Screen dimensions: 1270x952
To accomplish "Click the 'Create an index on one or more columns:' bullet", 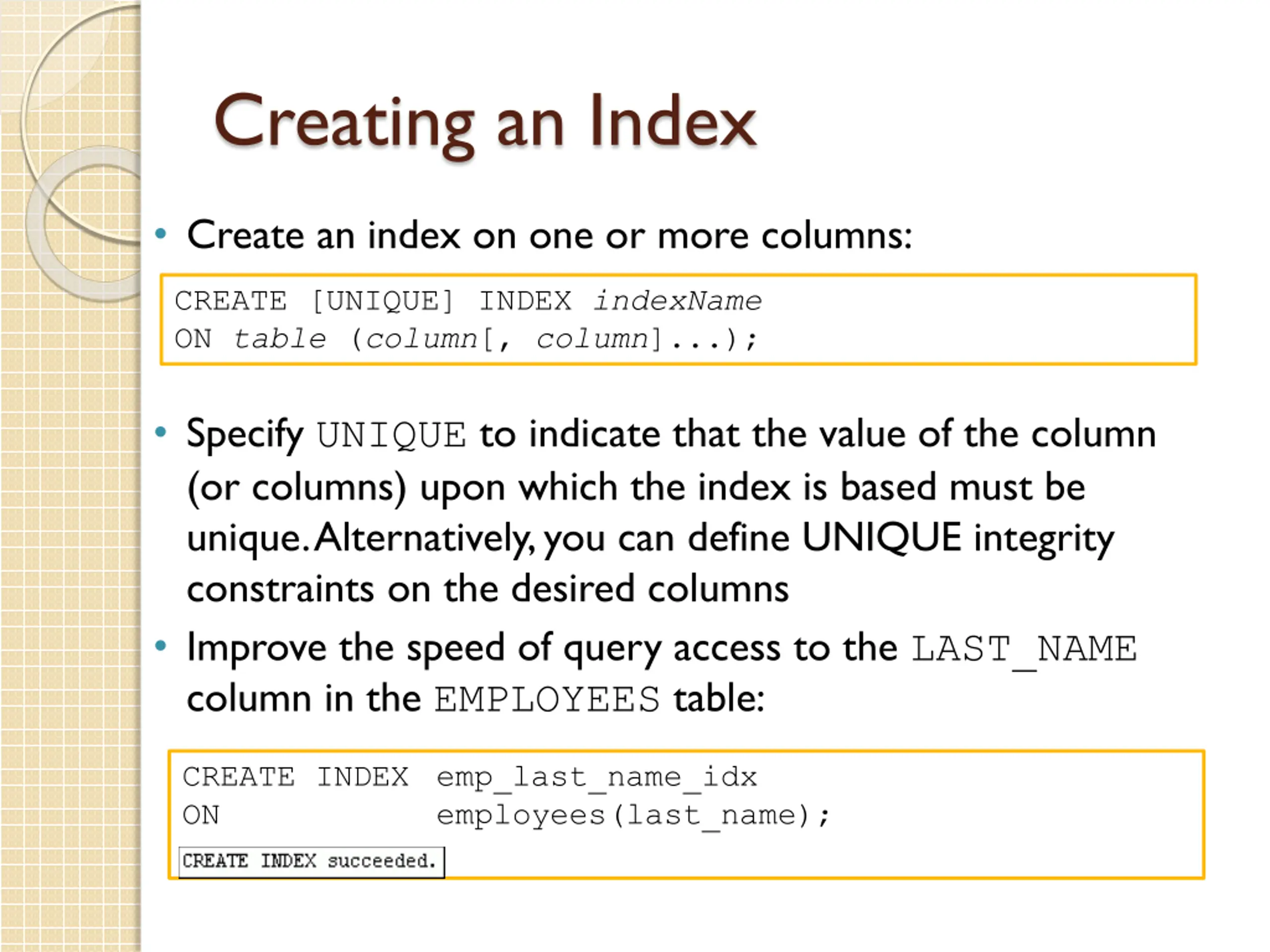I will 550,236.
